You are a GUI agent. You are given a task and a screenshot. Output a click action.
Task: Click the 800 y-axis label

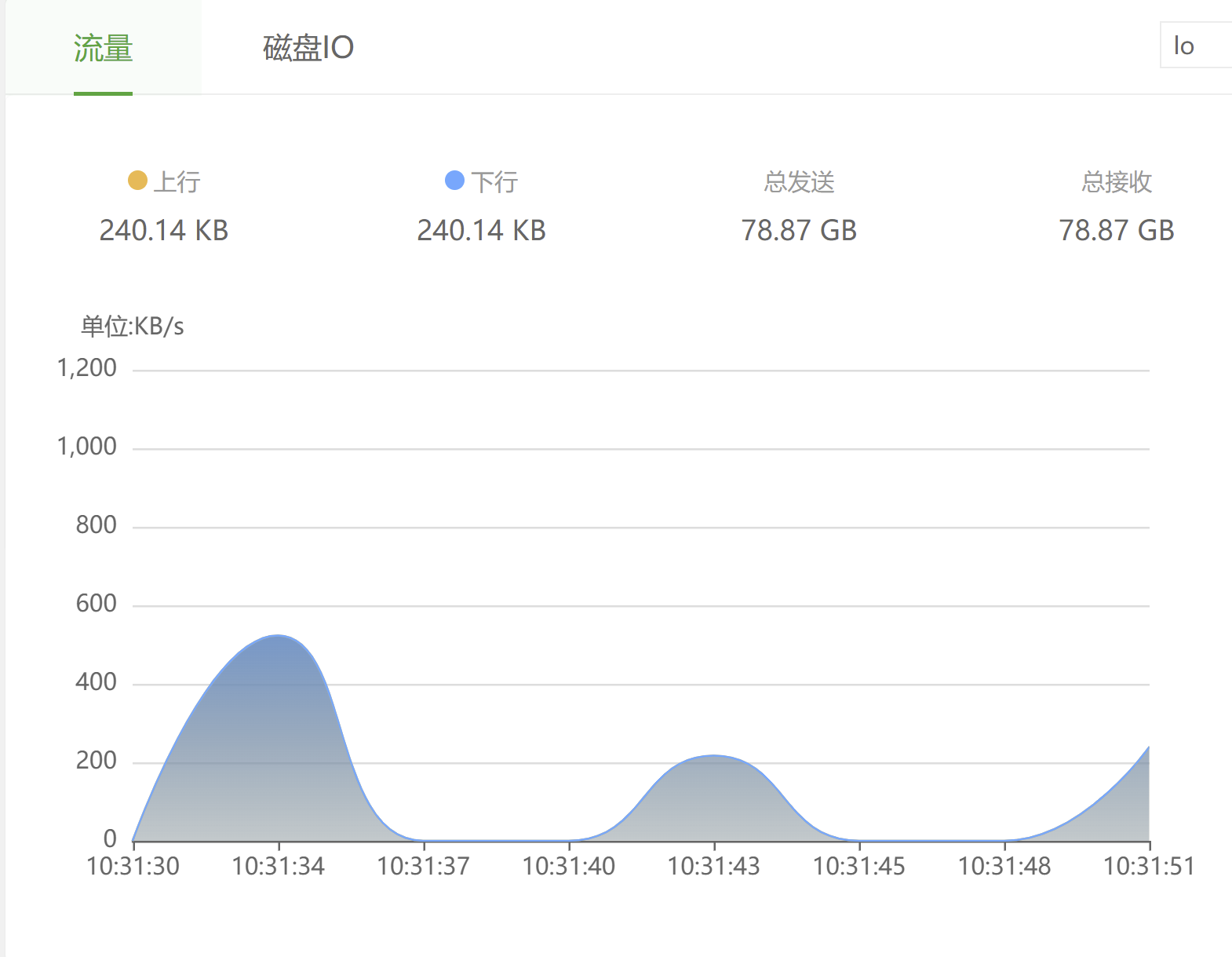(97, 524)
